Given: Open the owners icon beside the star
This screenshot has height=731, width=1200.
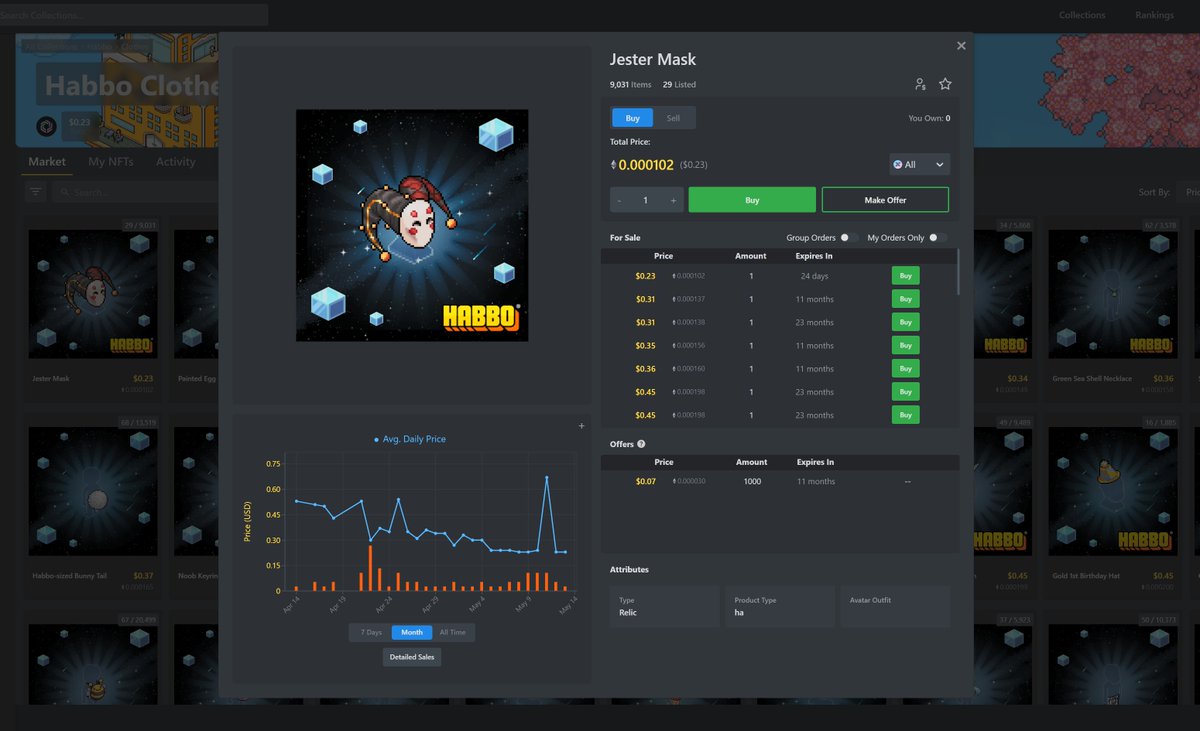Looking at the screenshot, I should coord(920,84).
